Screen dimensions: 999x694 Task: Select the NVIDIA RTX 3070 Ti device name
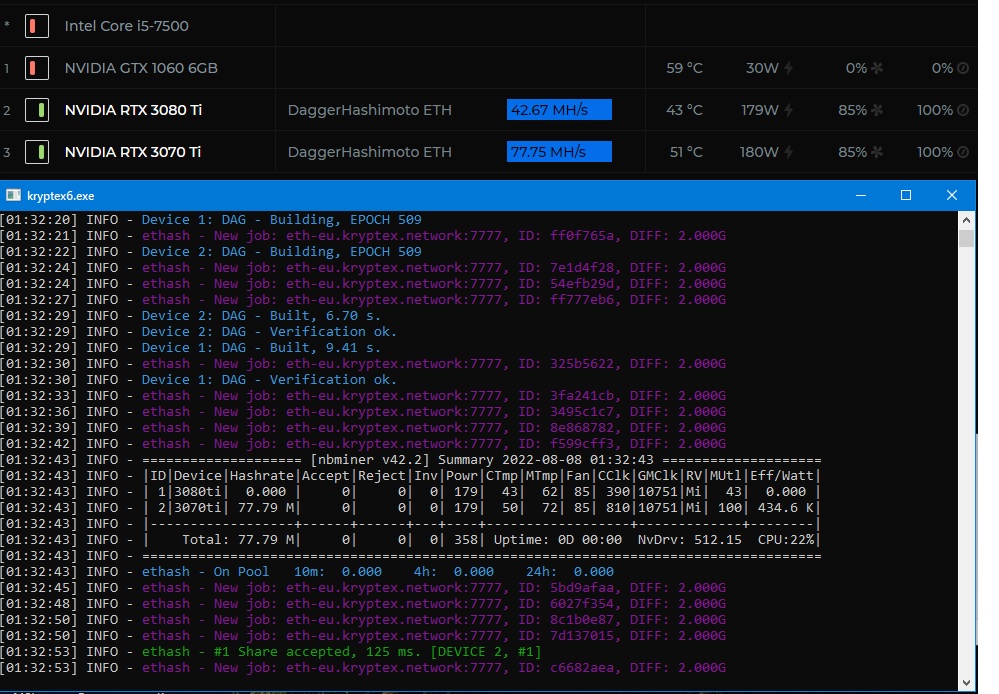coord(133,152)
